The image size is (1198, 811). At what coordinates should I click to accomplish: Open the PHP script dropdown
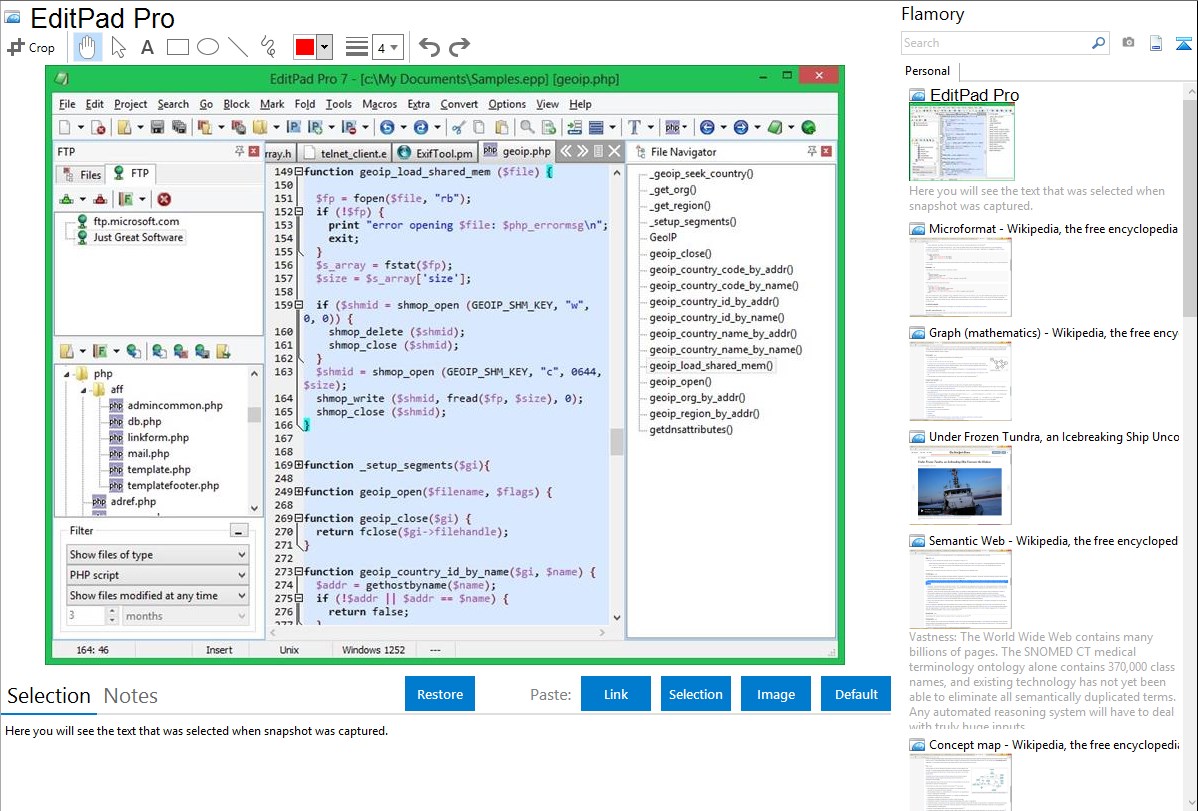pos(157,575)
